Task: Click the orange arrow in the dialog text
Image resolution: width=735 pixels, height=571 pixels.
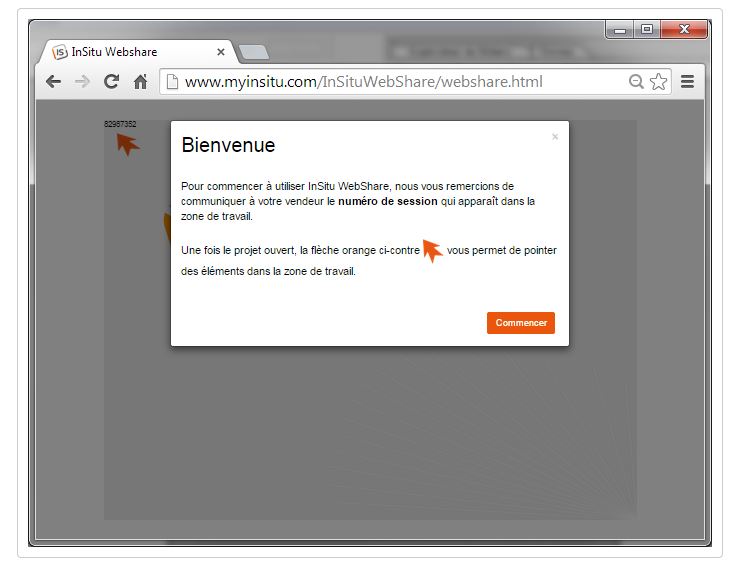Action: [x=432, y=250]
